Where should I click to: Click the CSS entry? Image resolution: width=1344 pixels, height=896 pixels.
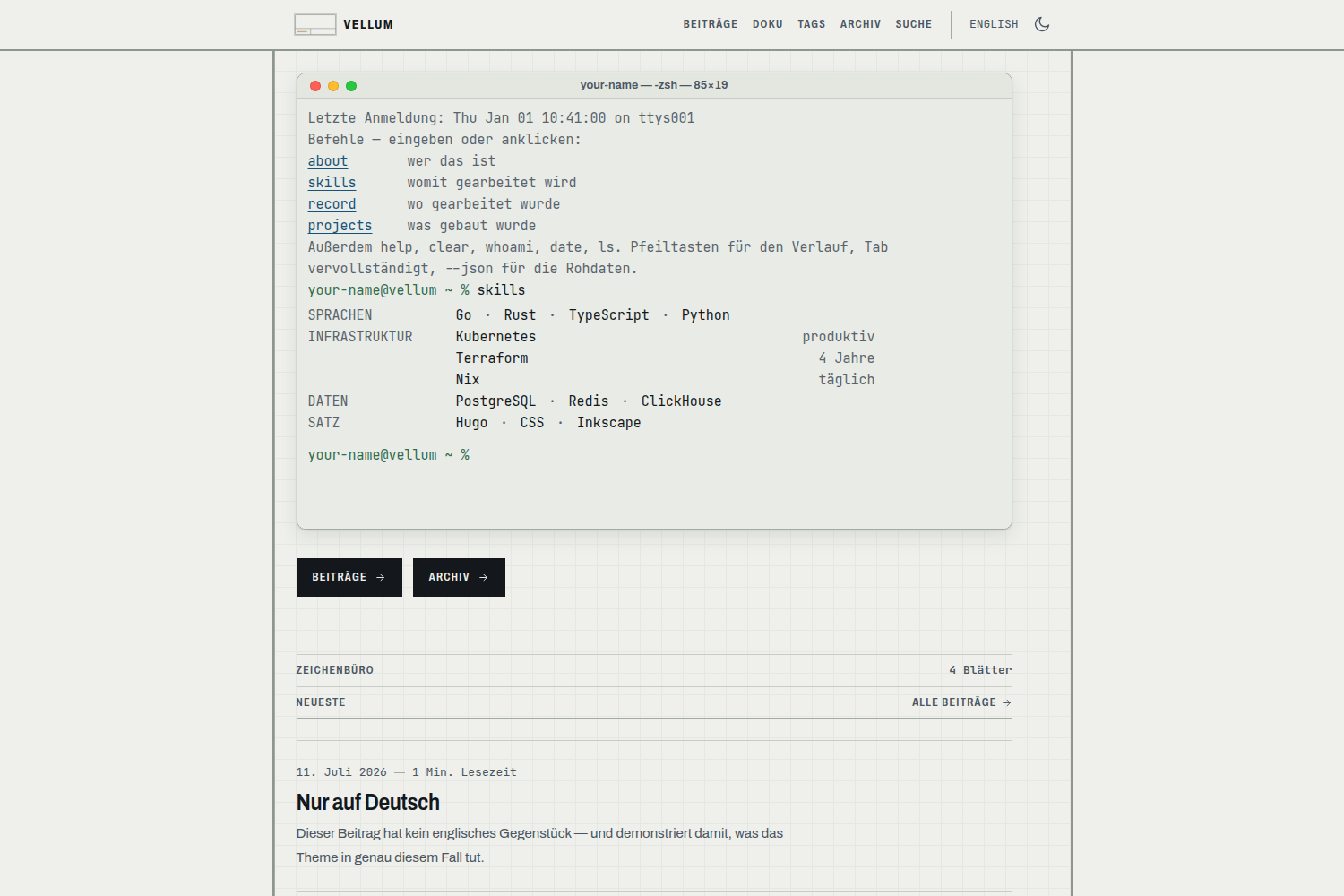coord(532,423)
